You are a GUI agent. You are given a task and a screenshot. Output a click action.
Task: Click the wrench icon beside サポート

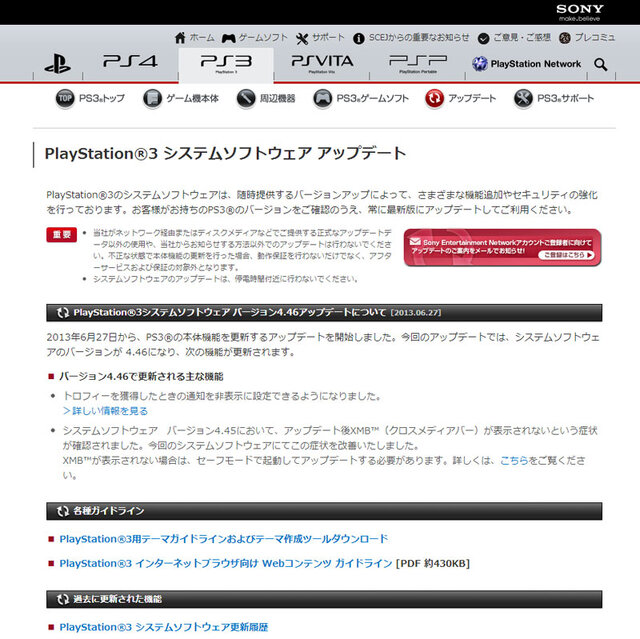302,38
